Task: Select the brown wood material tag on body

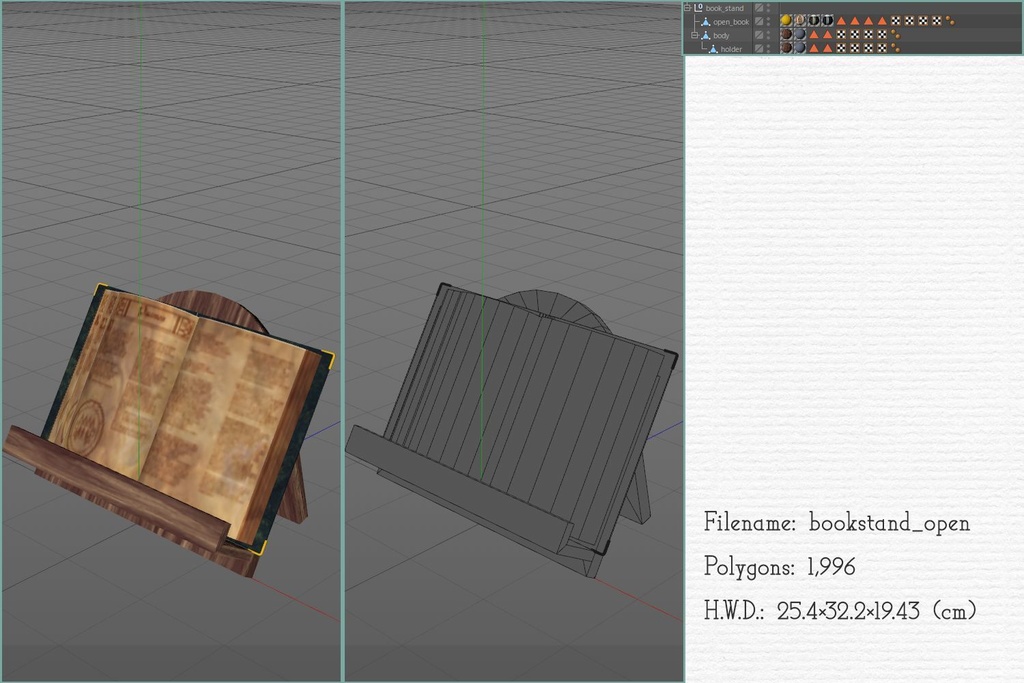Action: 786,35
